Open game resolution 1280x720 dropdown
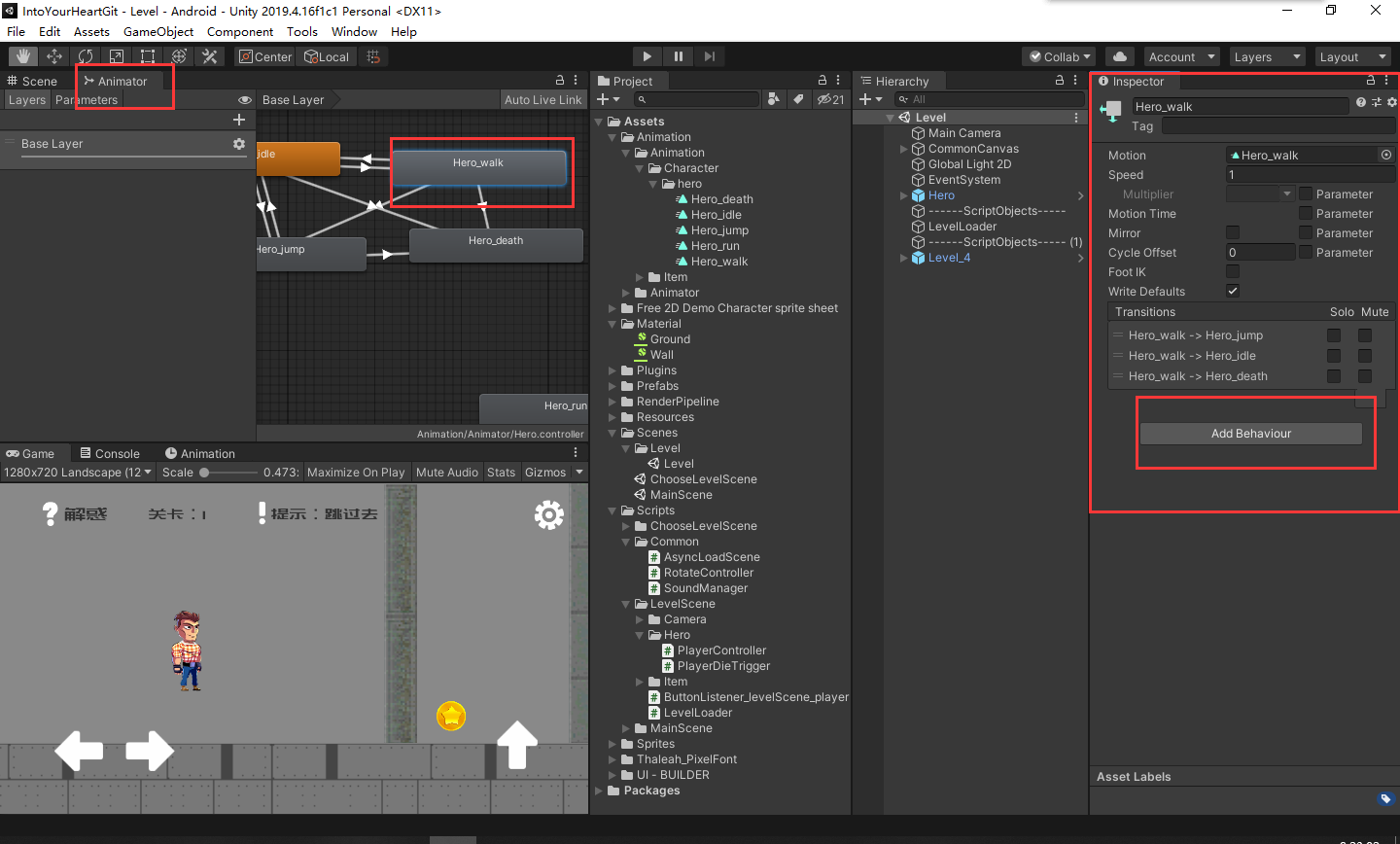The image size is (1400, 844). [78, 473]
